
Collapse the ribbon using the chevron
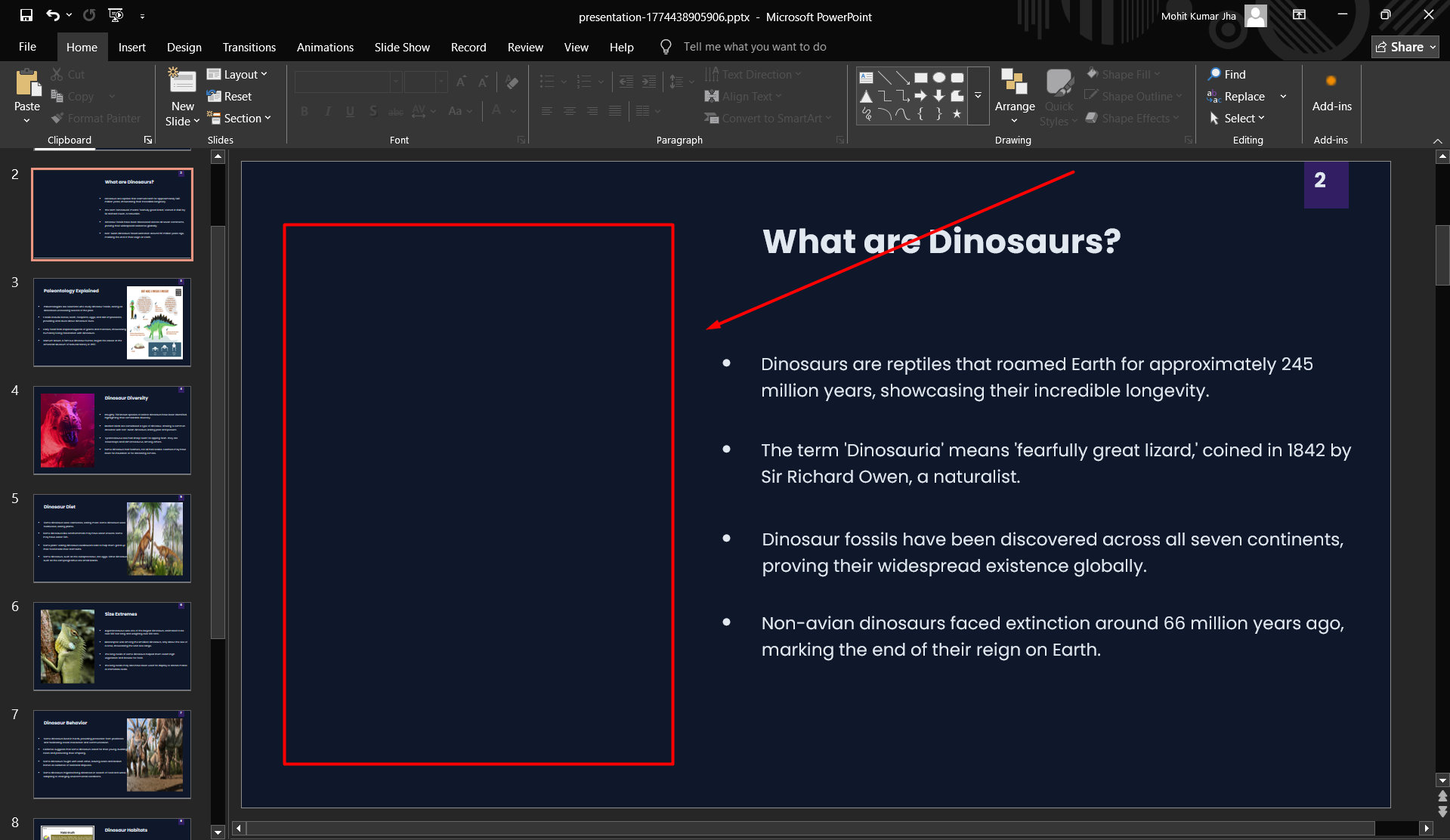[x=1437, y=141]
